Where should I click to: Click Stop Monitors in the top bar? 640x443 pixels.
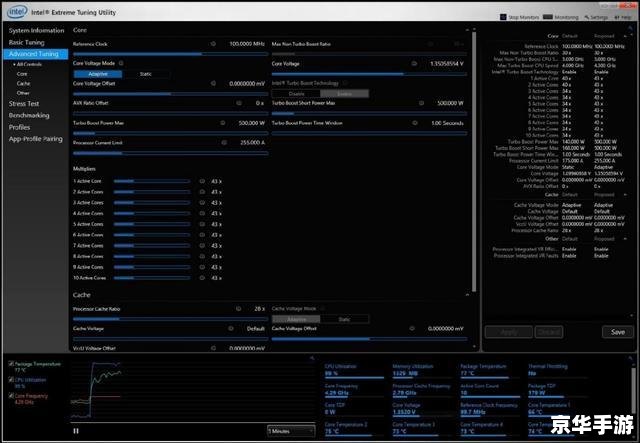(x=519, y=17)
